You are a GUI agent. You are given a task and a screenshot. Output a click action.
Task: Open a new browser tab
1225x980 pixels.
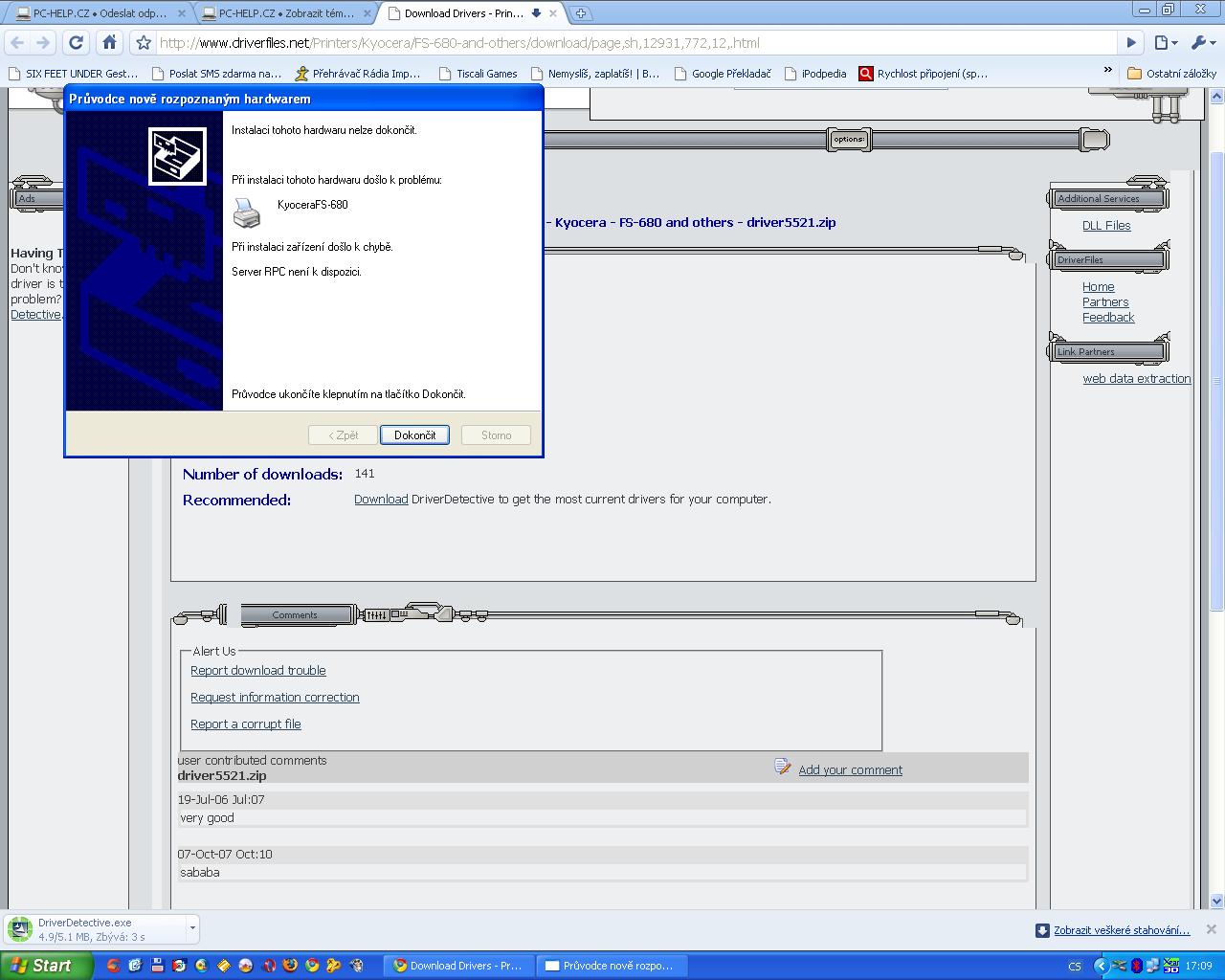(x=580, y=13)
